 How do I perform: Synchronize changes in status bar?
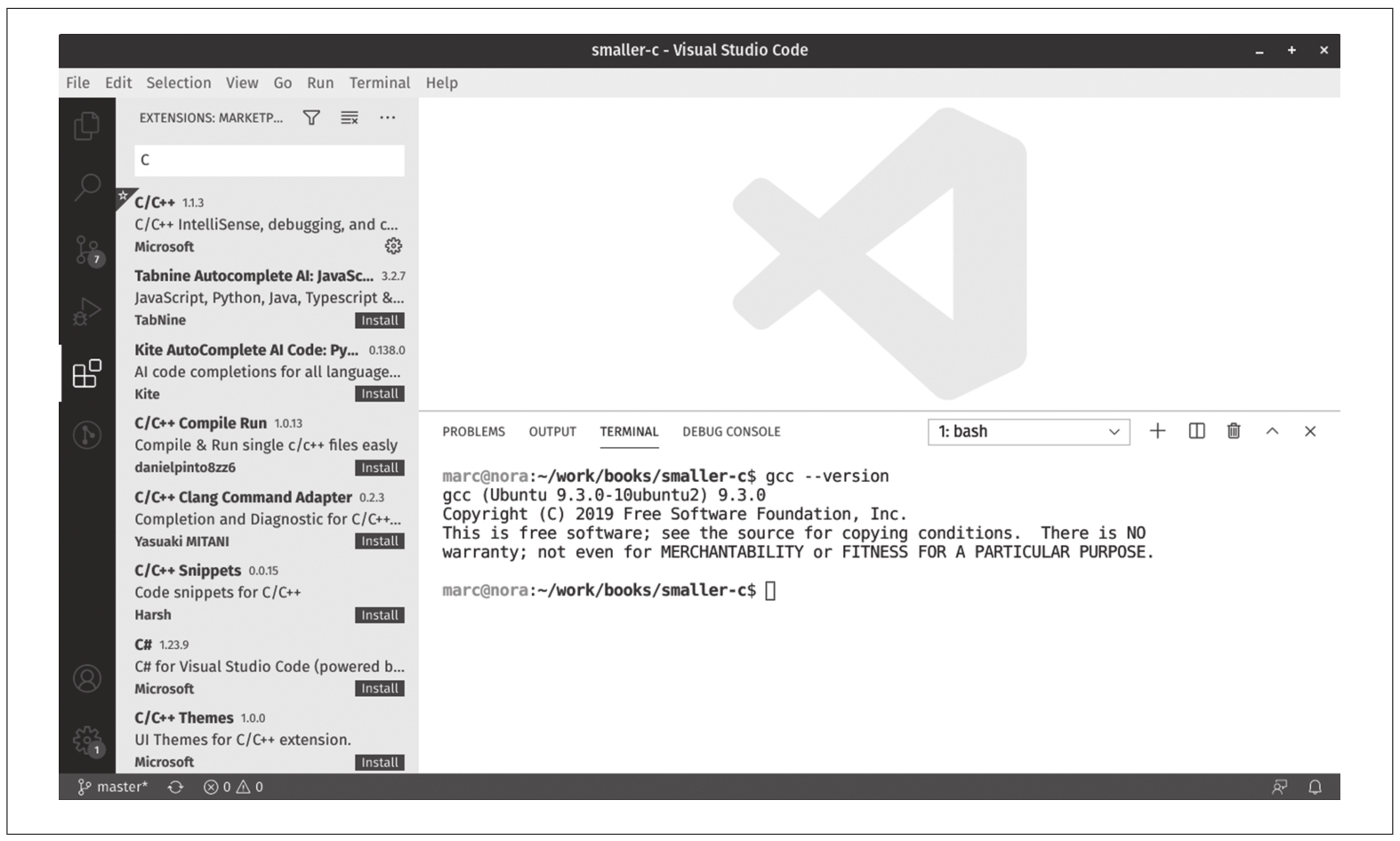[175, 787]
